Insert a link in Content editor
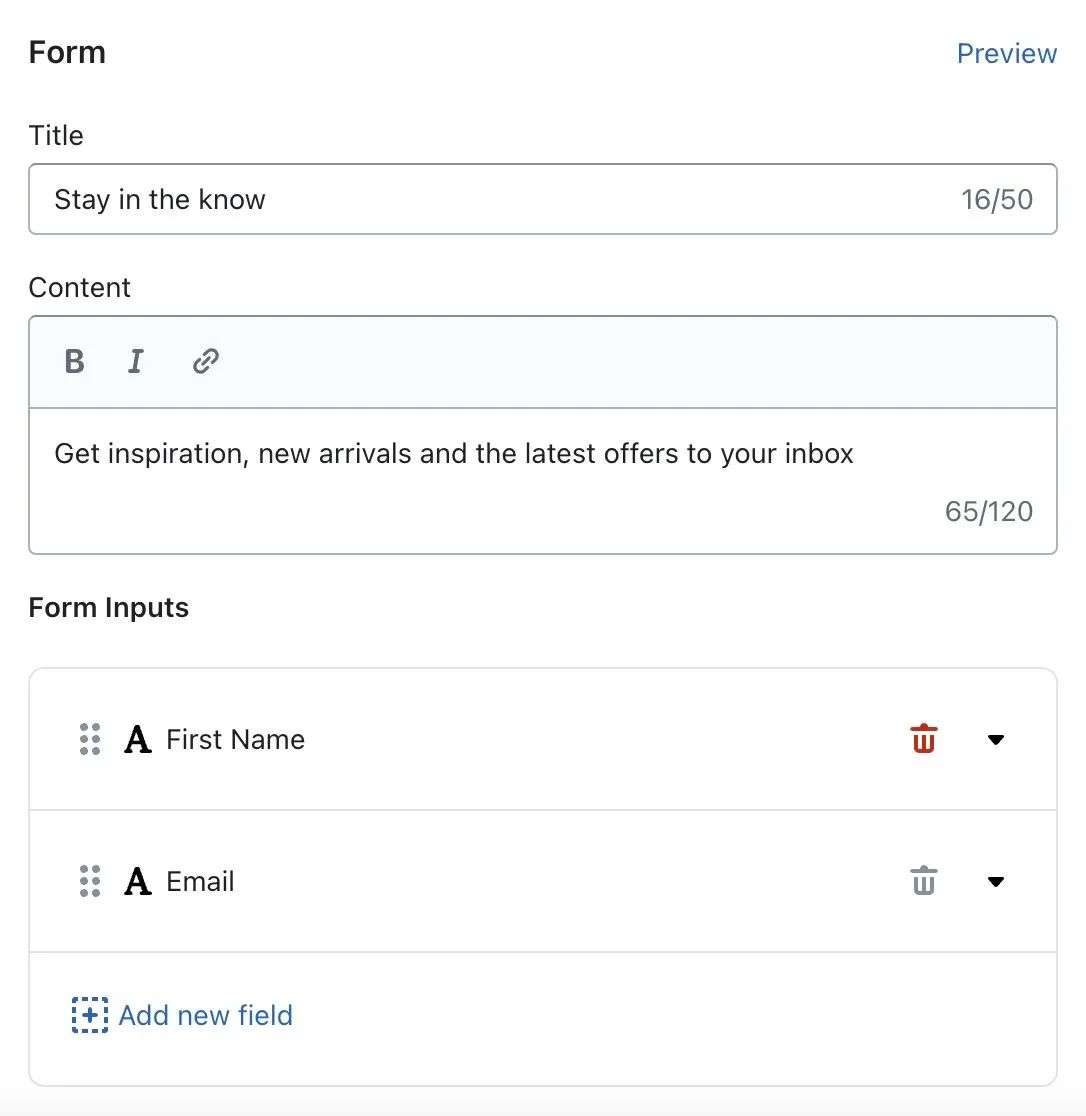Viewport: 1086px width, 1116px height. (206, 361)
